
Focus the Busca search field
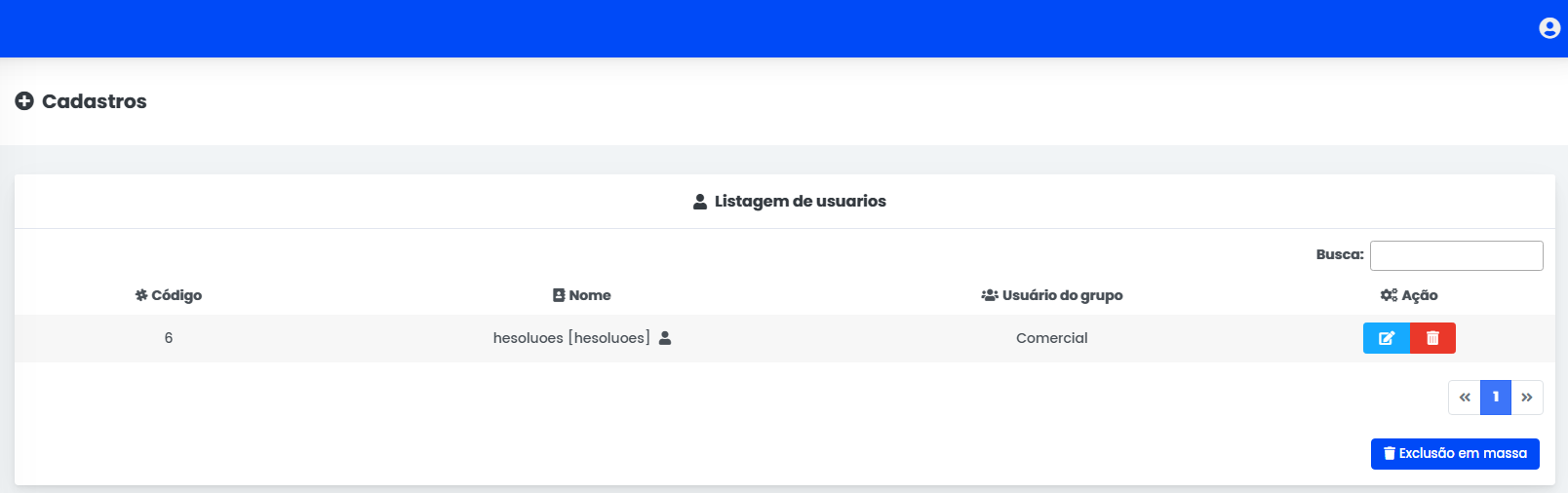pos(1456,255)
